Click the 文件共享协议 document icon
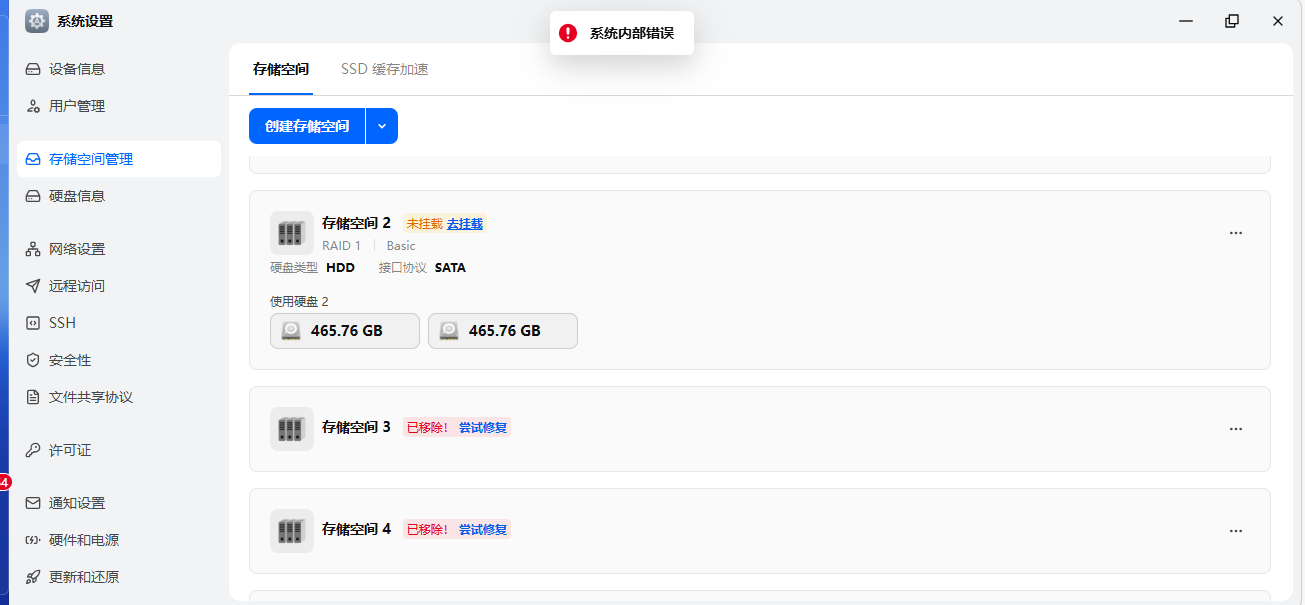Screen dimensions: 1305x605 coord(33,397)
